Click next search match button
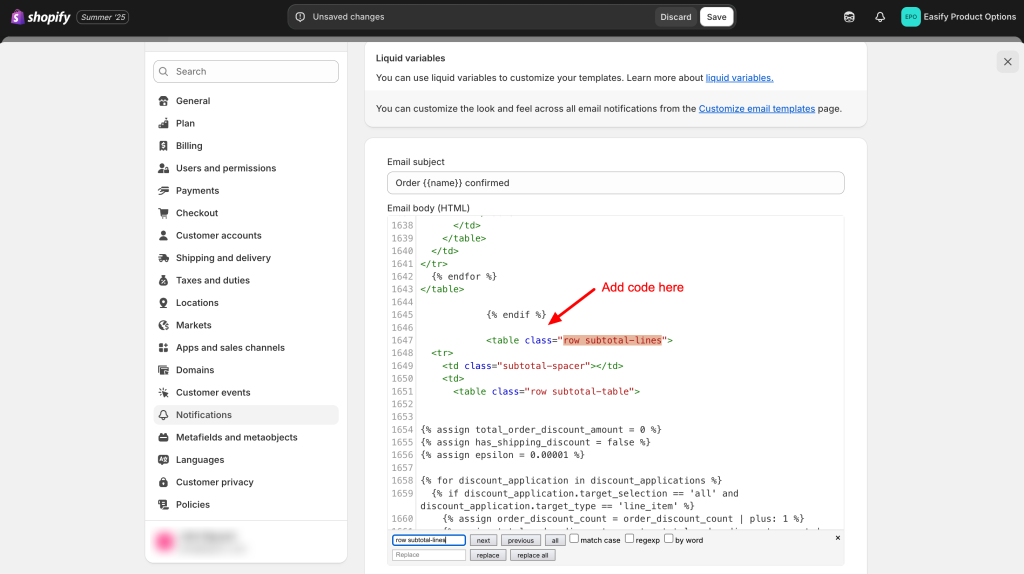Screen dimensions: 1024x574 coord(483,540)
